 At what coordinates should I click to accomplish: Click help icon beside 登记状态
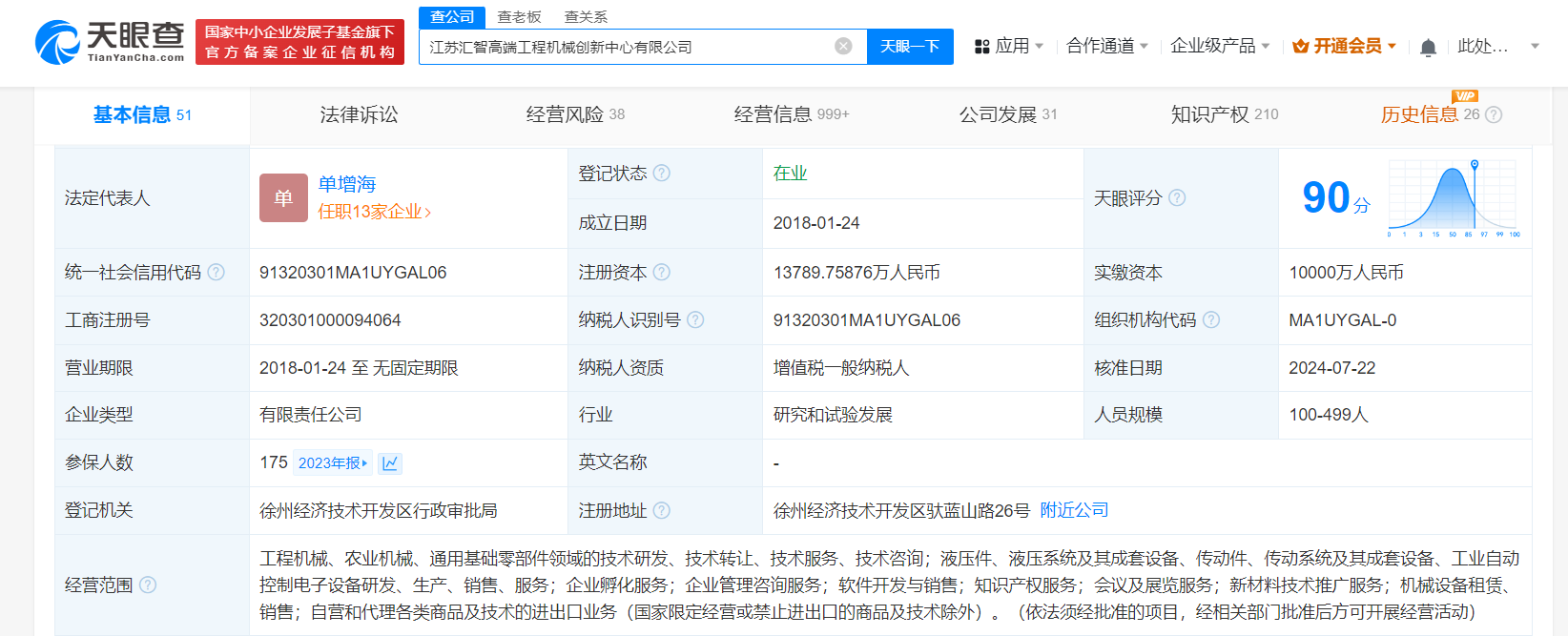(662, 174)
